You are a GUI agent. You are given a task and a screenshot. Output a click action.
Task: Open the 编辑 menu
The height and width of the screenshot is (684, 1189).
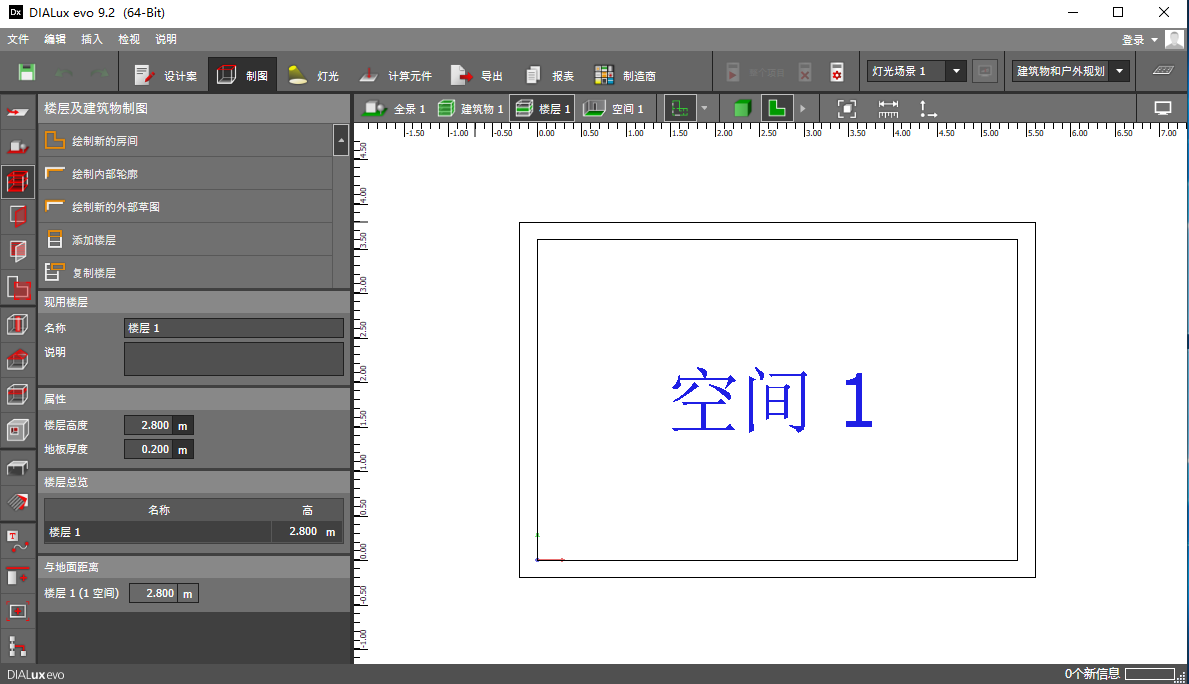coord(55,39)
